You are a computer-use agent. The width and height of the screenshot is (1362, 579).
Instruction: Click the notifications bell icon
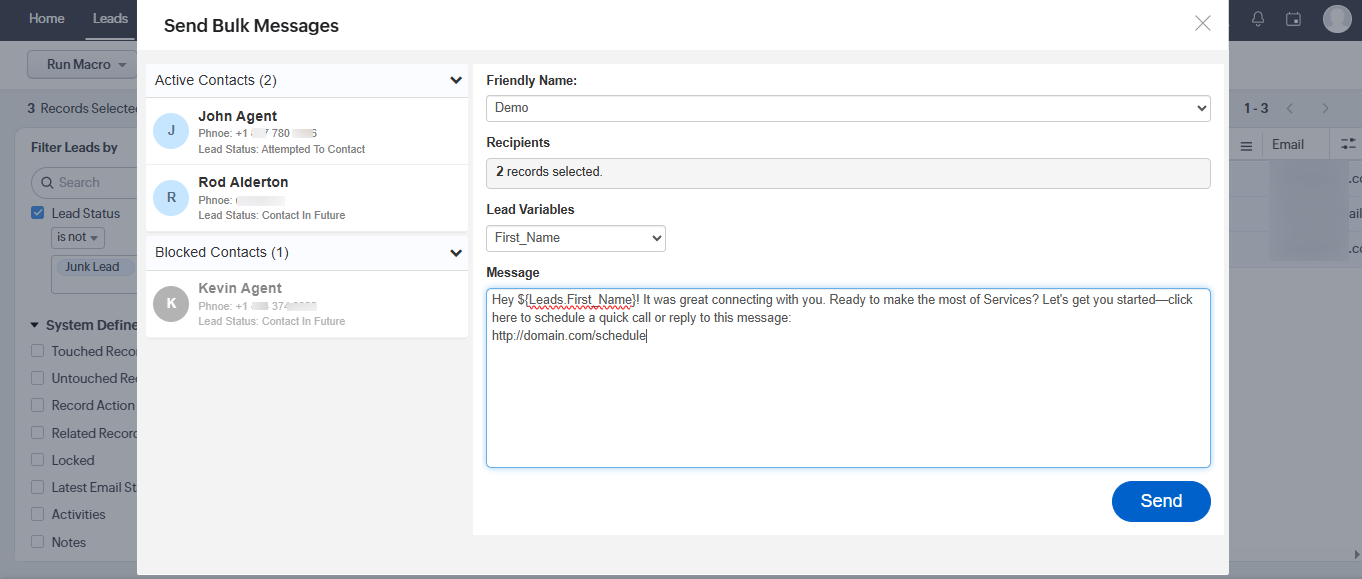[1258, 19]
